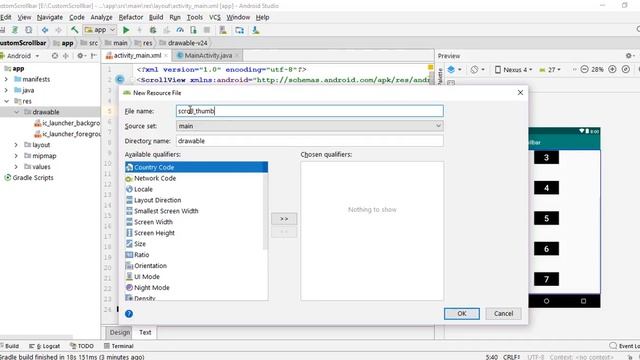The height and width of the screenshot is (360, 640).
Task: Select UI Mode qualifier
Action: 196,277
